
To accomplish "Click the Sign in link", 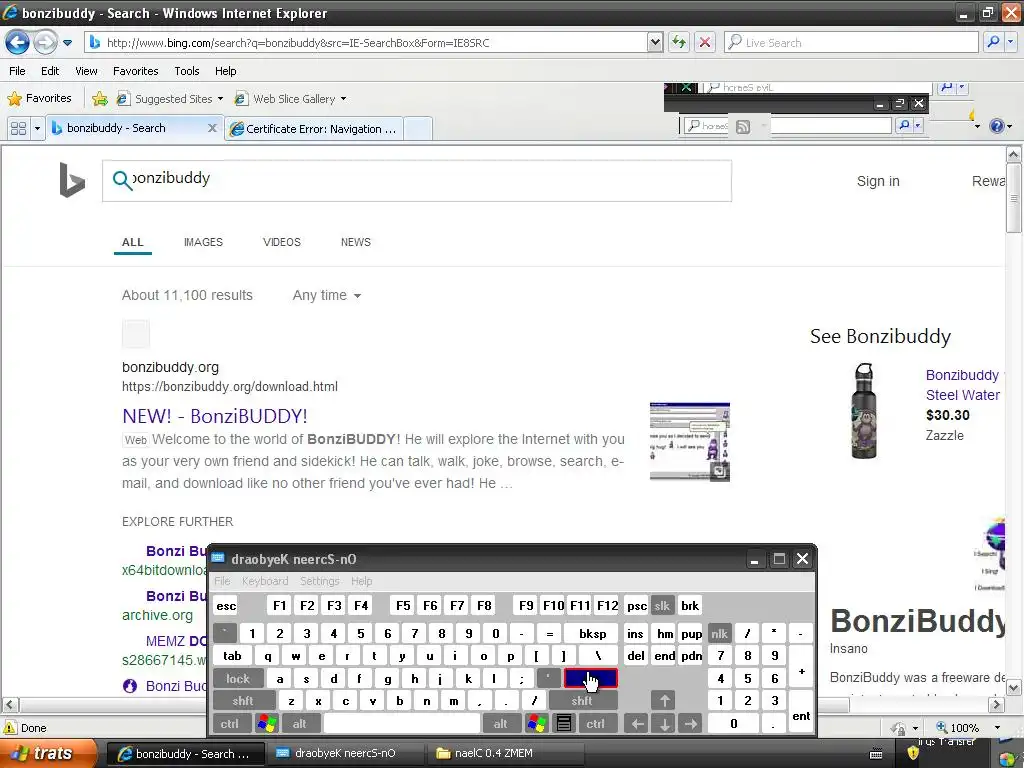I will pyautogui.click(x=878, y=182).
